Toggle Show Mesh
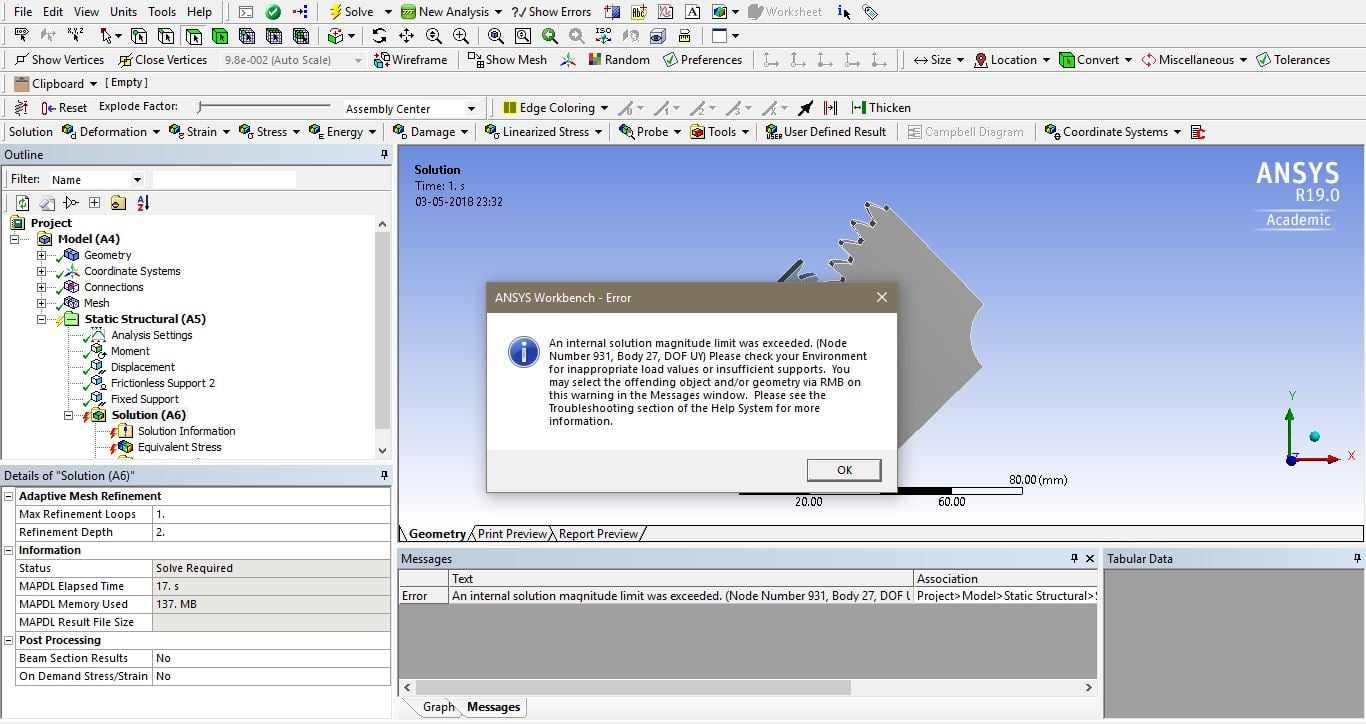 pos(508,60)
